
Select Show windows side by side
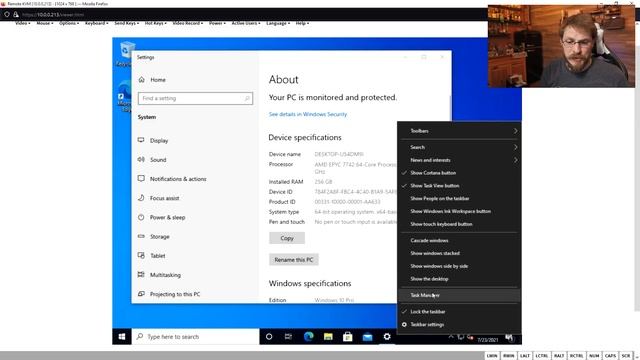459,266
